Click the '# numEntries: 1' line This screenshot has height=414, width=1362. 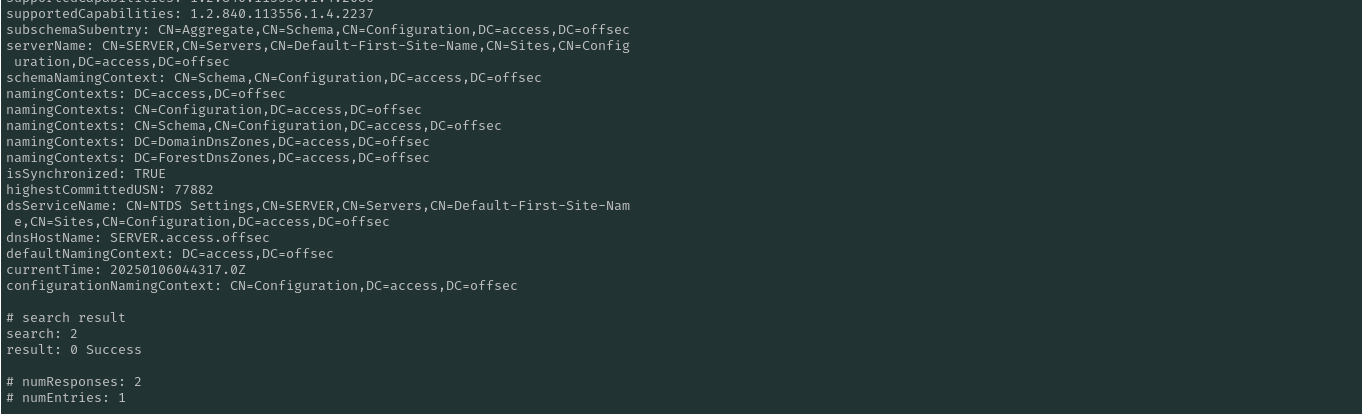tap(65, 398)
